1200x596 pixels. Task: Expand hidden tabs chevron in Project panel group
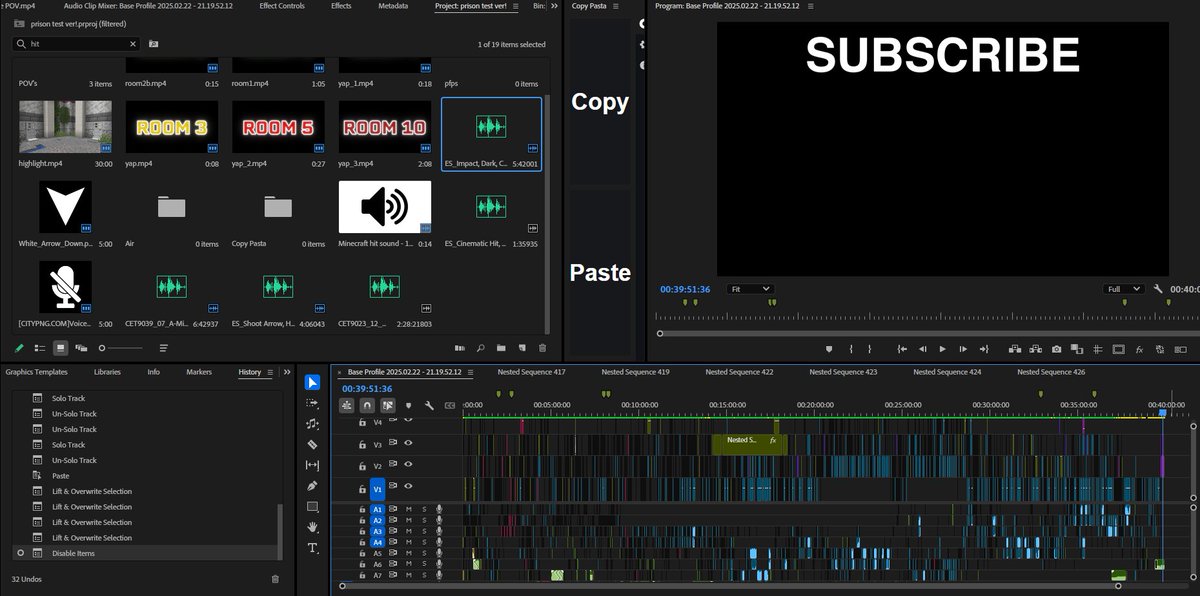point(555,6)
